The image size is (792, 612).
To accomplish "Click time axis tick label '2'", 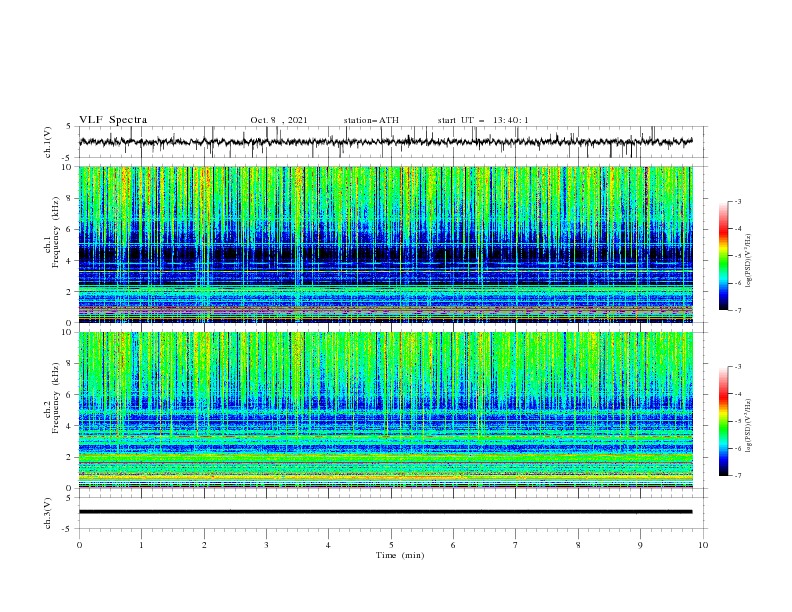I will 204,545.
